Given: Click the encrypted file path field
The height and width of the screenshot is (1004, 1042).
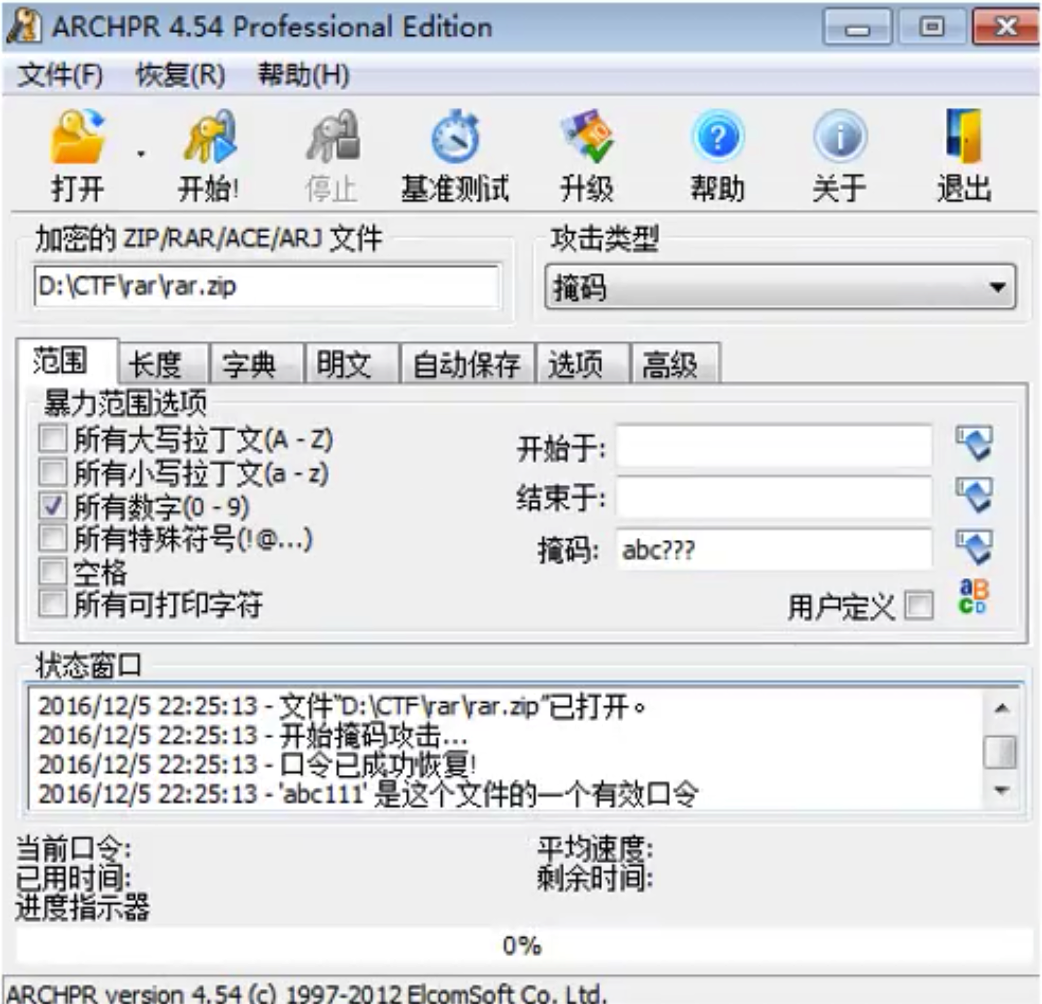Looking at the screenshot, I should [x=267, y=286].
